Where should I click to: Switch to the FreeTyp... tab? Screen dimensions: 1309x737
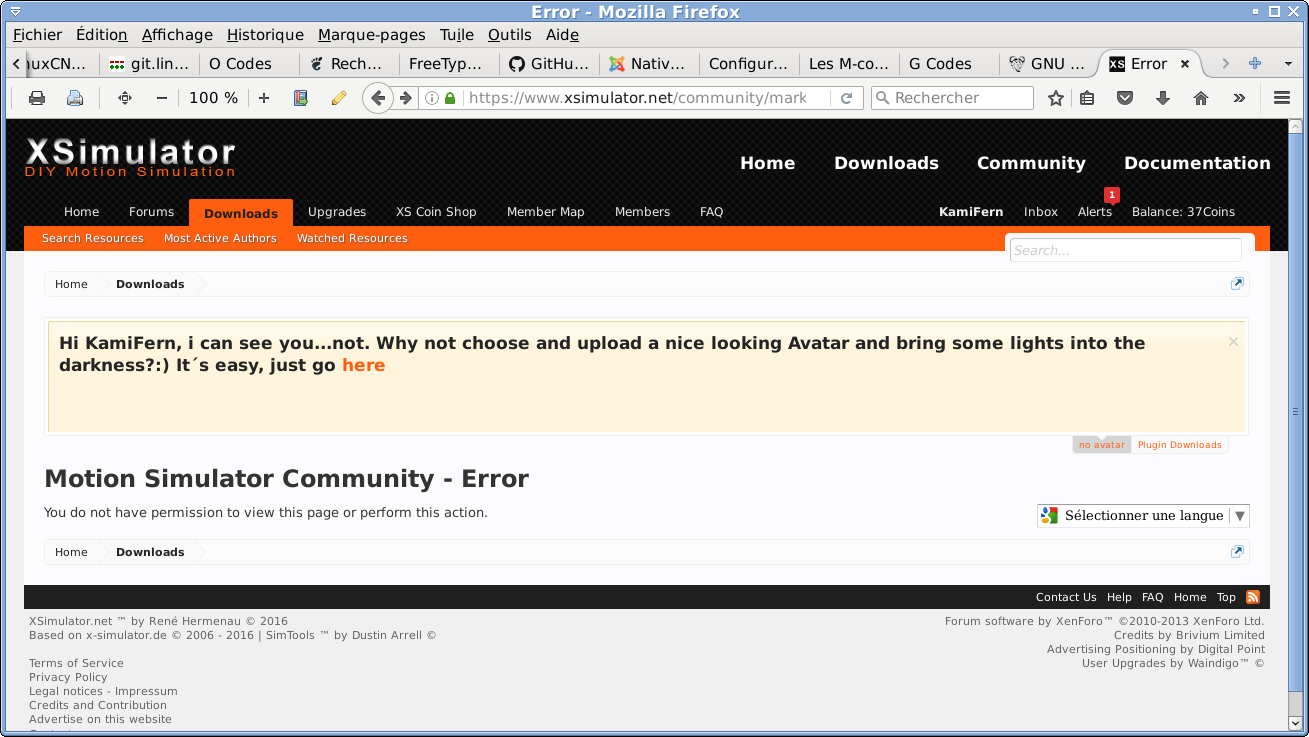click(x=449, y=63)
